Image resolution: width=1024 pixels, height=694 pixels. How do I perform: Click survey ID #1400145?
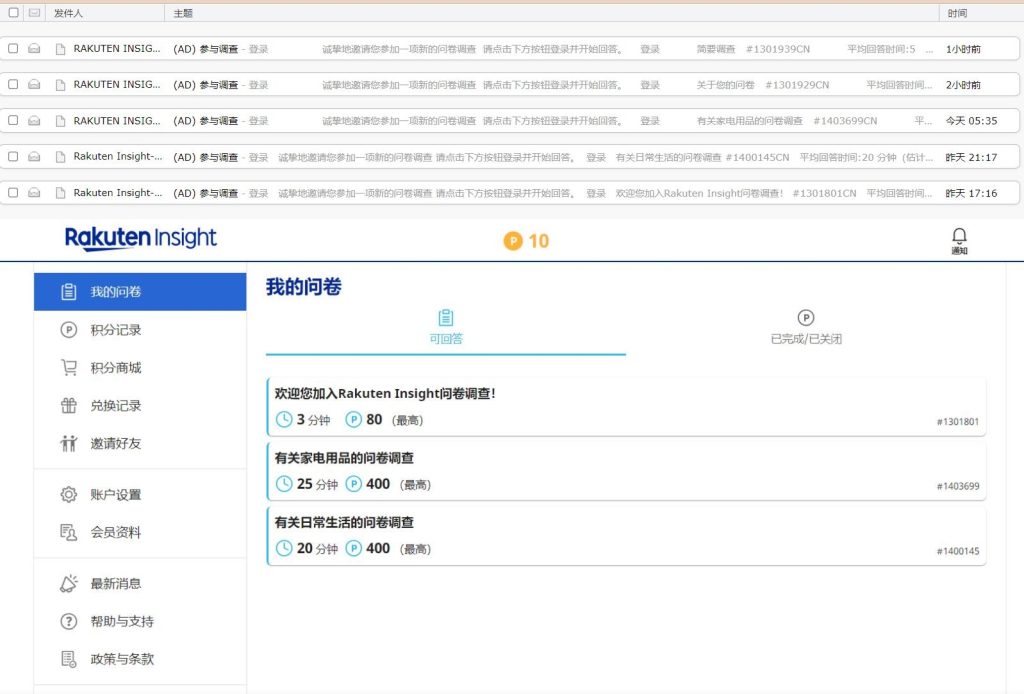(x=957, y=551)
